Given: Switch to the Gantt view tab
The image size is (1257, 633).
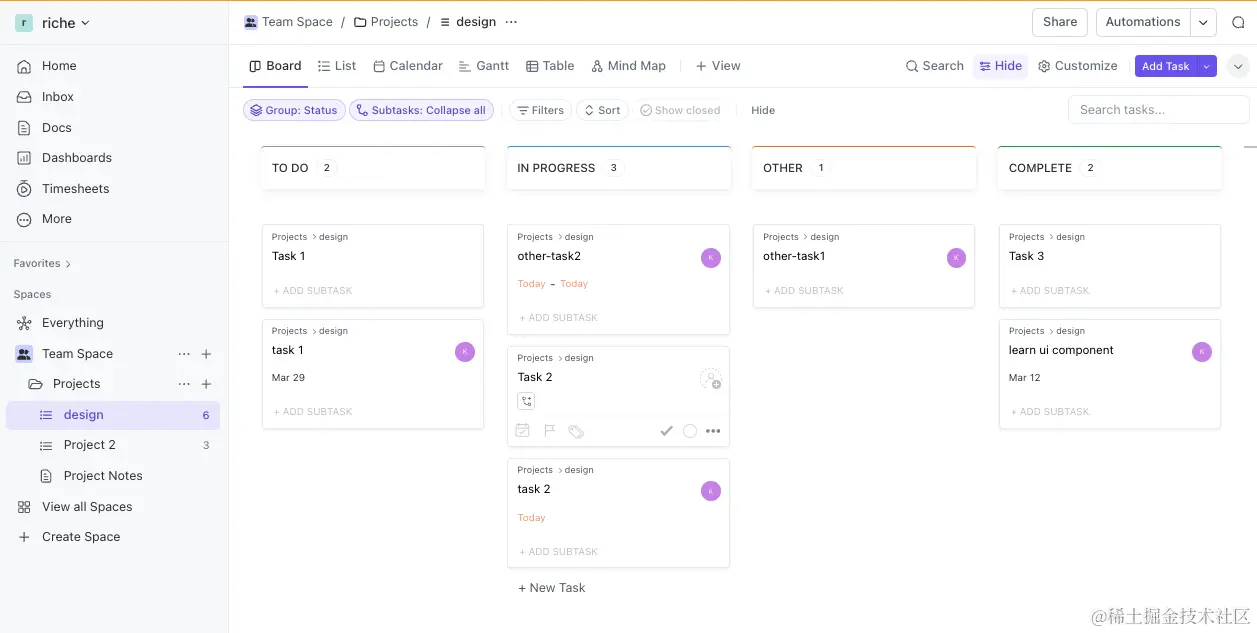Looking at the screenshot, I should click(484, 66).
